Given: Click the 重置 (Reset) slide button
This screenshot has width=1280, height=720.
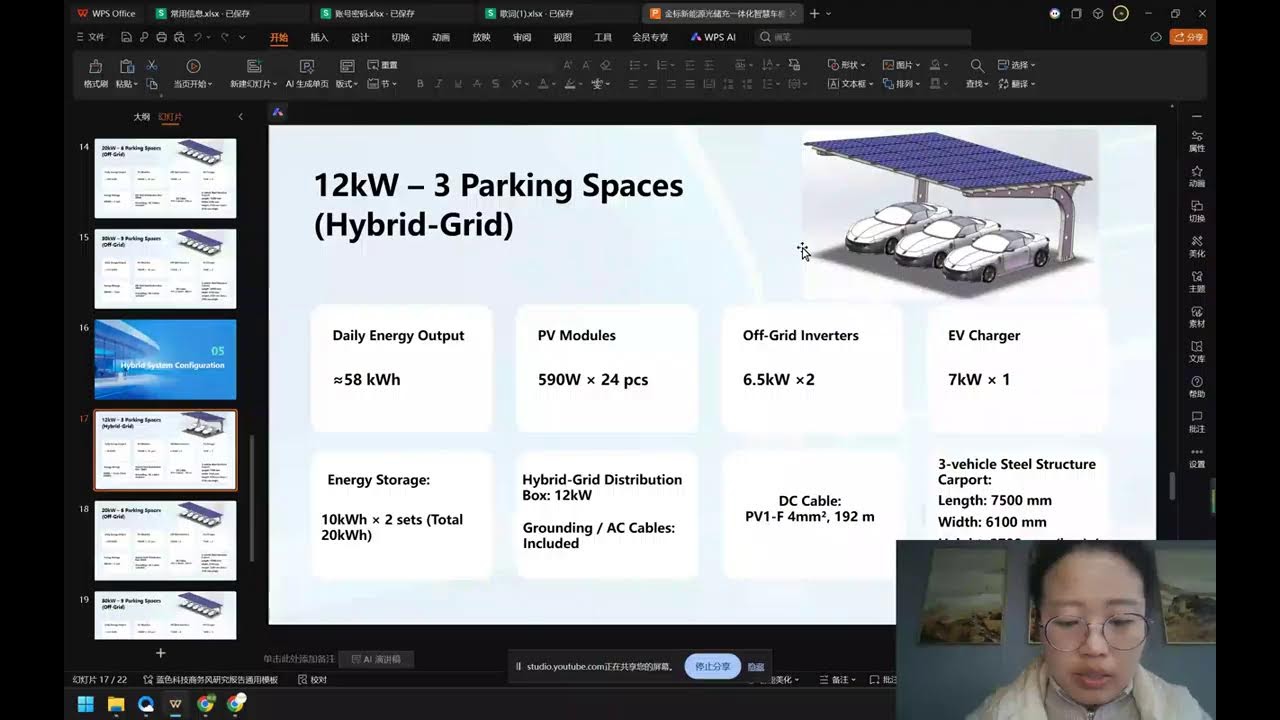Looking at the screenshot, I should [x=382, y=65].
